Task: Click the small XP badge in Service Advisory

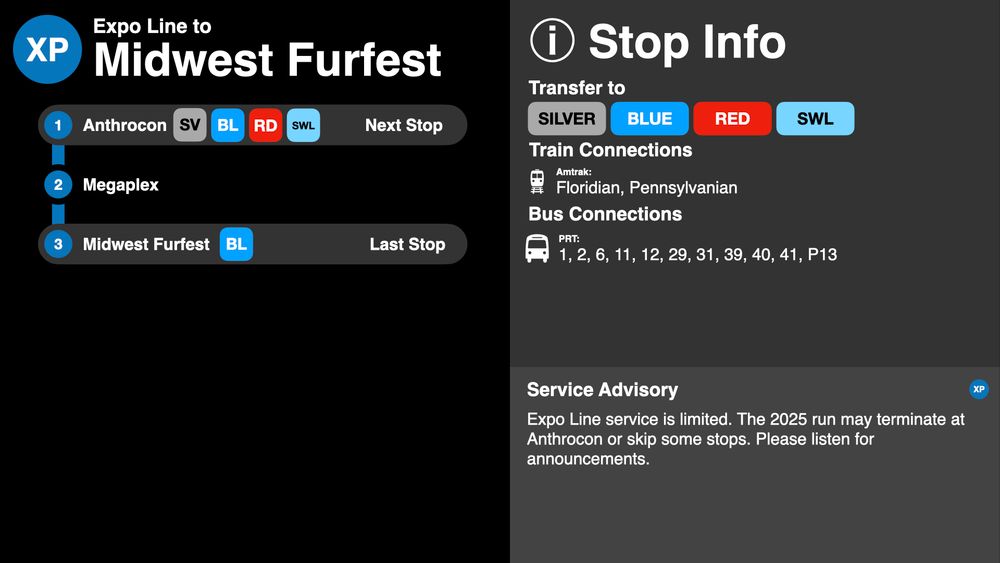Action: pyautogui.click(x=979, y=389)
